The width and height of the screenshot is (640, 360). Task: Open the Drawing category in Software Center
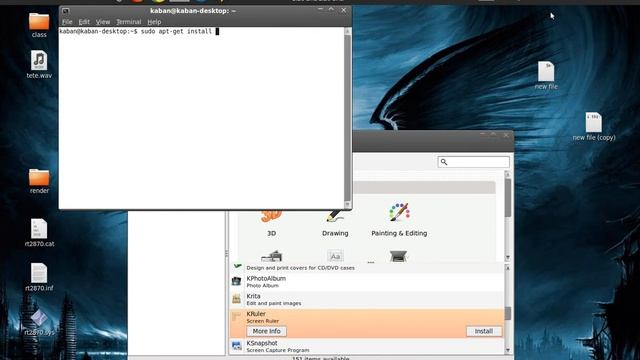pos(335,224)
